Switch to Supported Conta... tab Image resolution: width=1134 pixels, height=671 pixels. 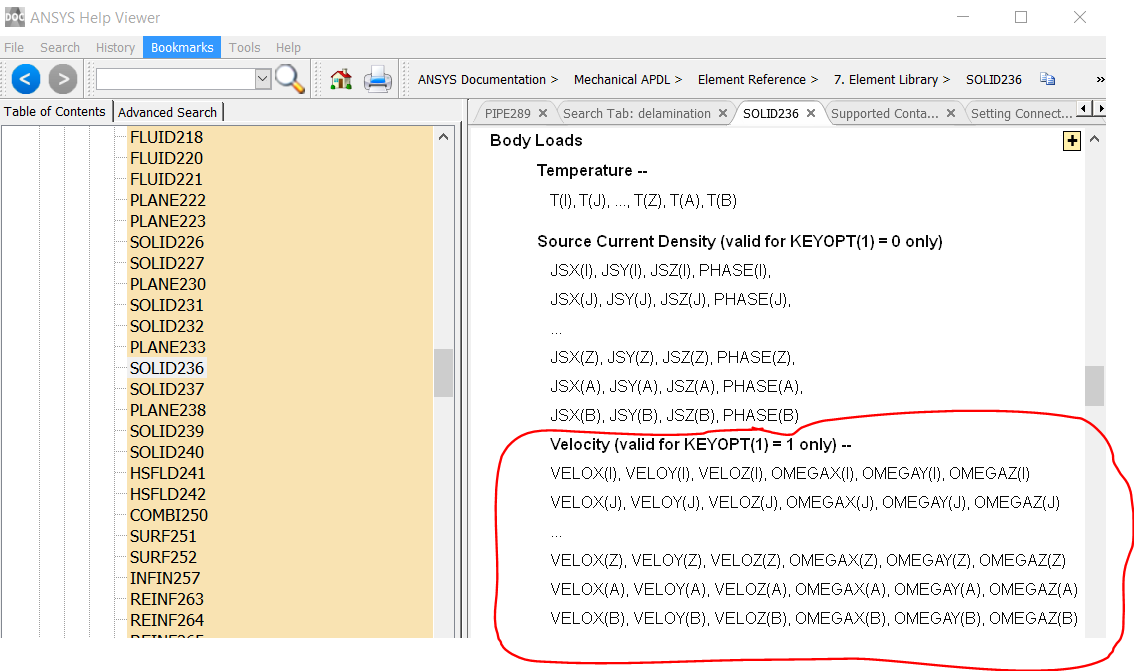[884, 114]
